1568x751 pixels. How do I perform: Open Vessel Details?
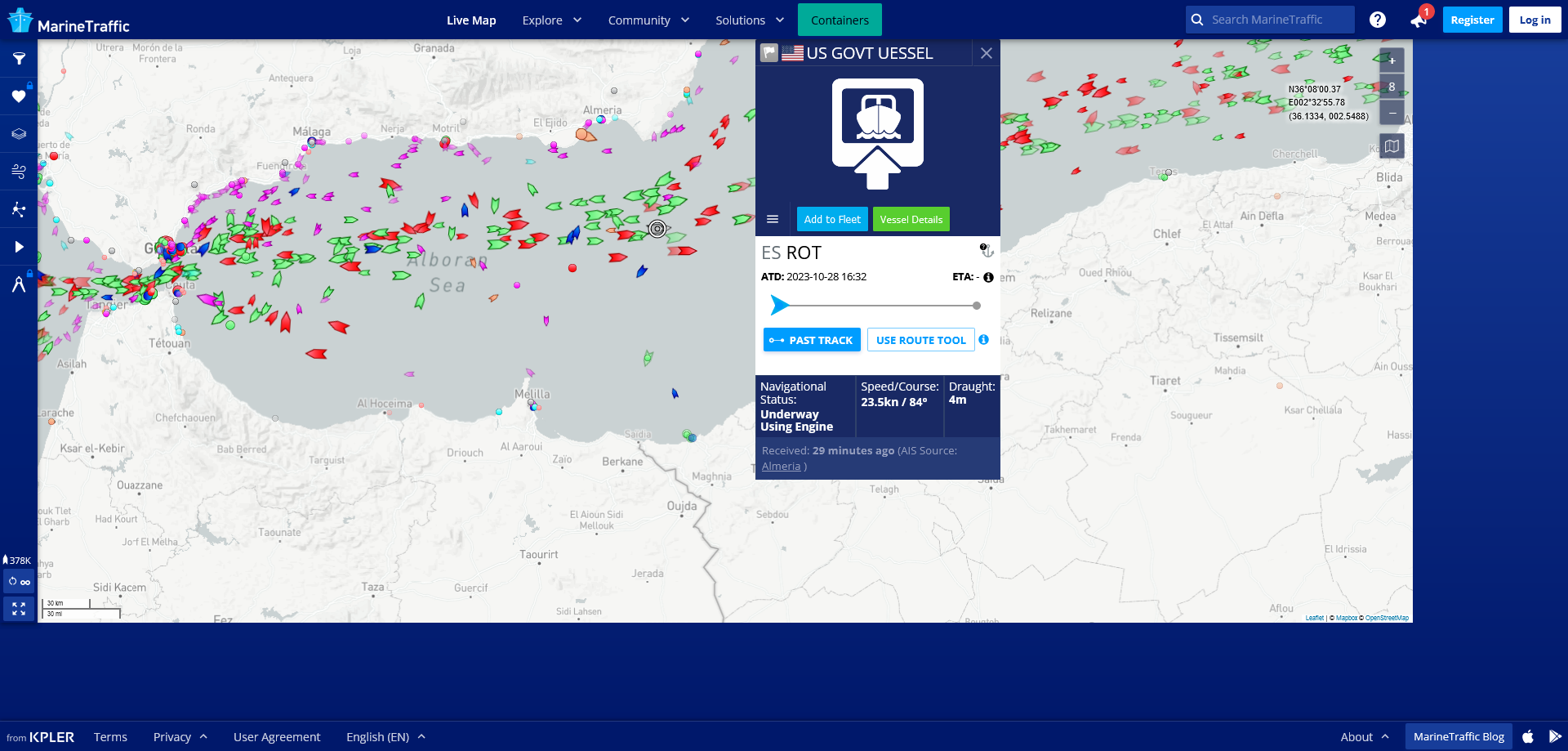click(x=911, y=219)
